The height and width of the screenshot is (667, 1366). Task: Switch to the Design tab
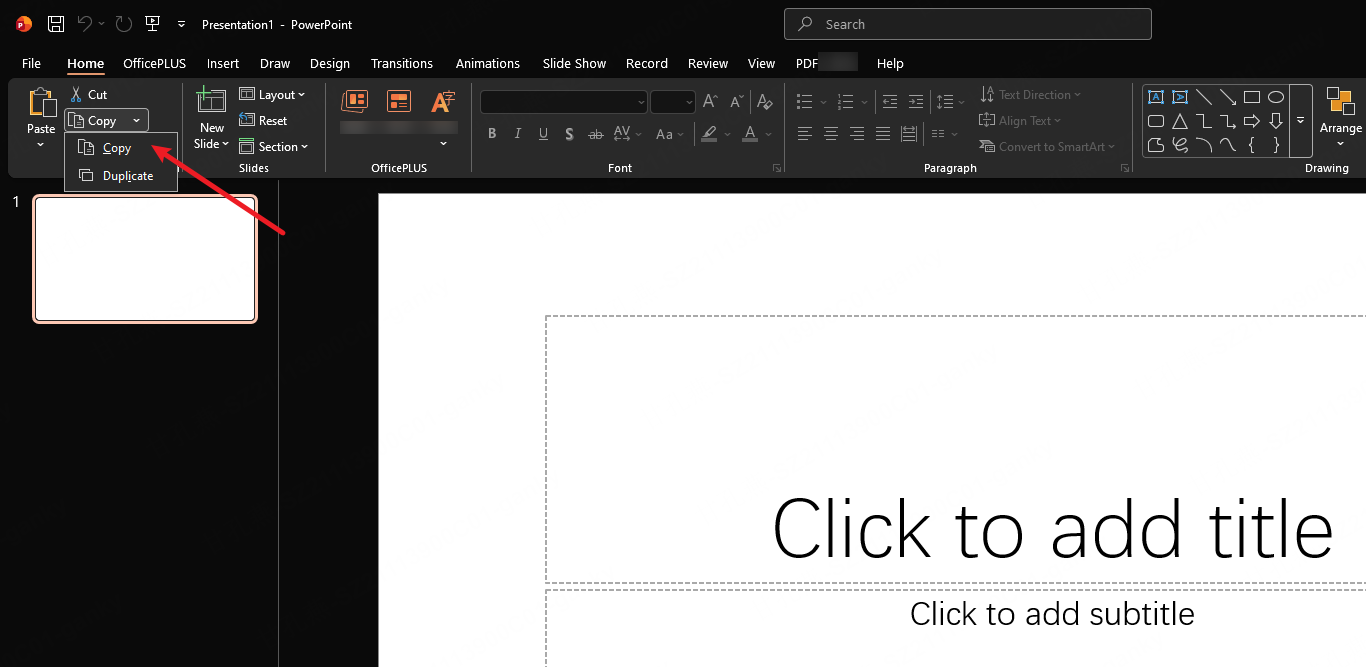(330, 63)
